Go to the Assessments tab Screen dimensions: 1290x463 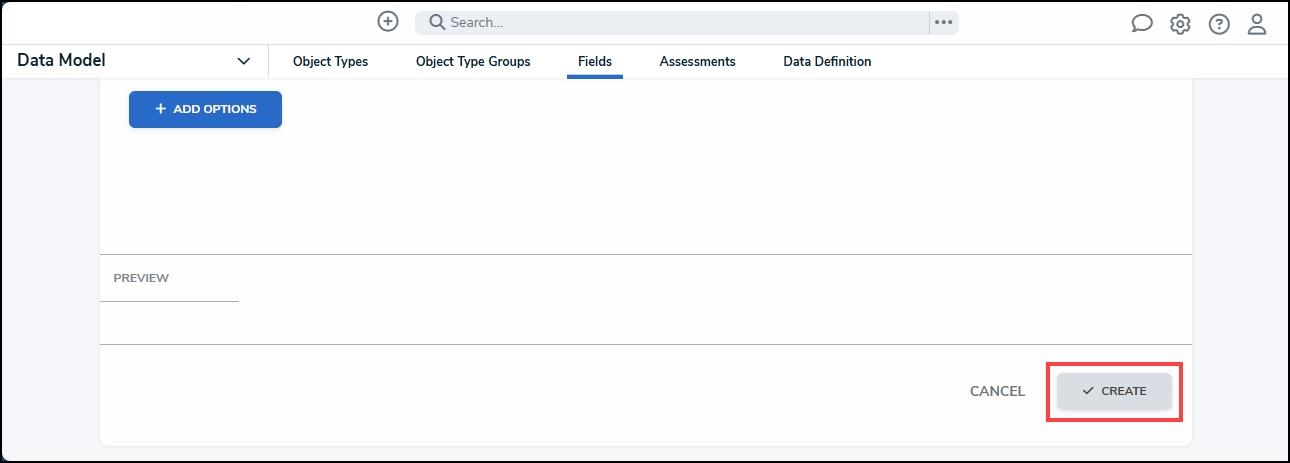click(697, 62)
